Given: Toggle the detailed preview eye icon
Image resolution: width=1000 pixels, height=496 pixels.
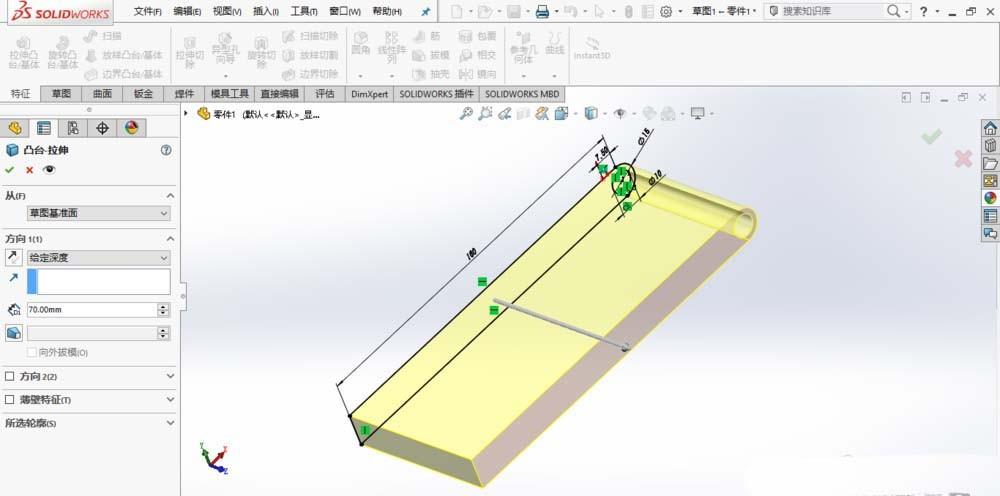Looking at the screenshot, I should (49, 170).
